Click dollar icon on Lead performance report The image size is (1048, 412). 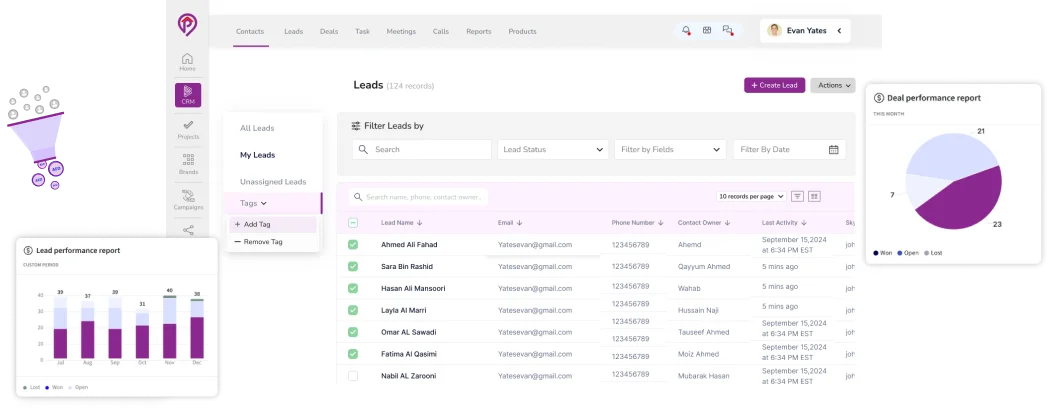click(x=28, y=250)
